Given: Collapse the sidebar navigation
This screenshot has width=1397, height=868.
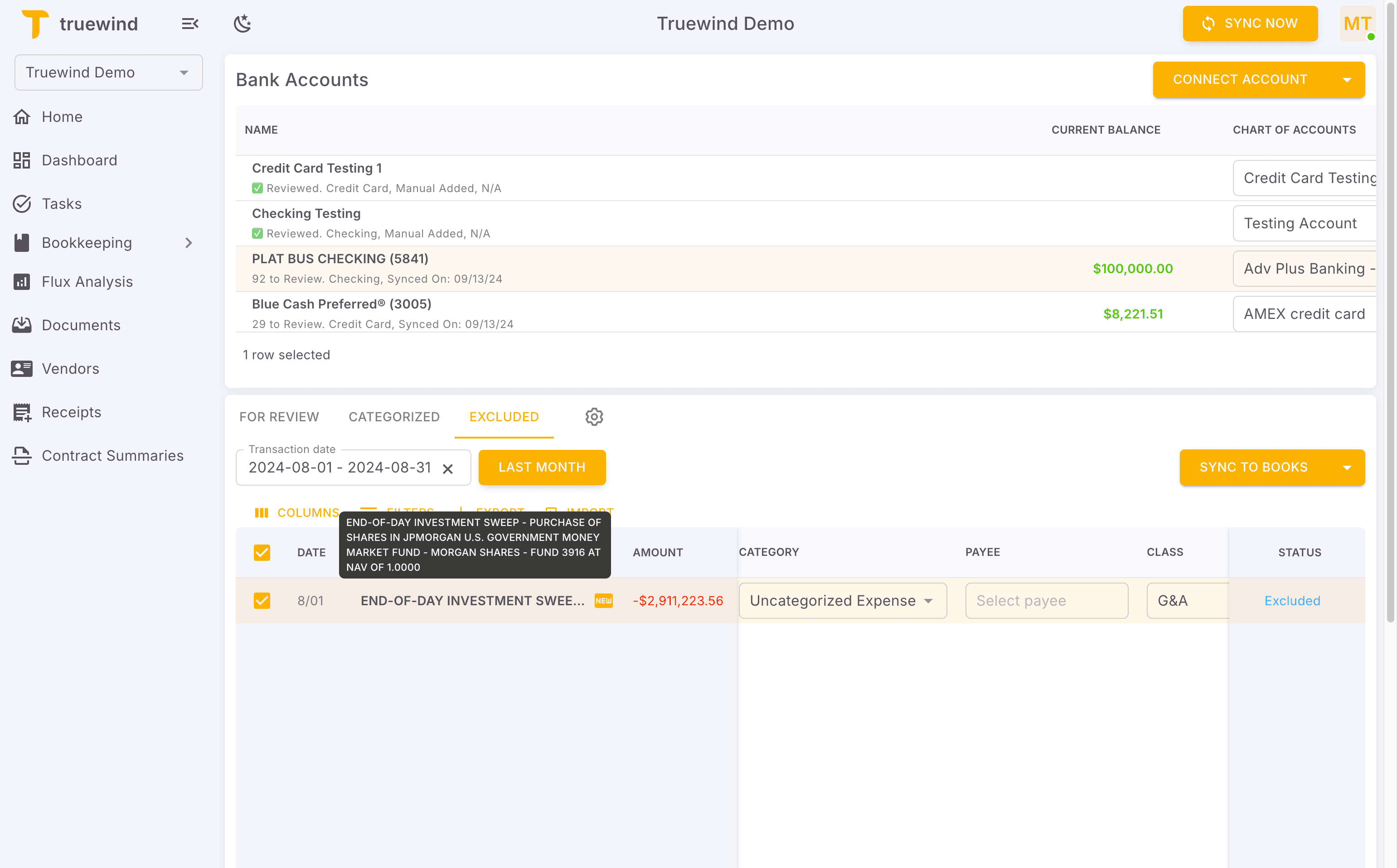Looking at the screenshot, I should click(x=189, y=24).
